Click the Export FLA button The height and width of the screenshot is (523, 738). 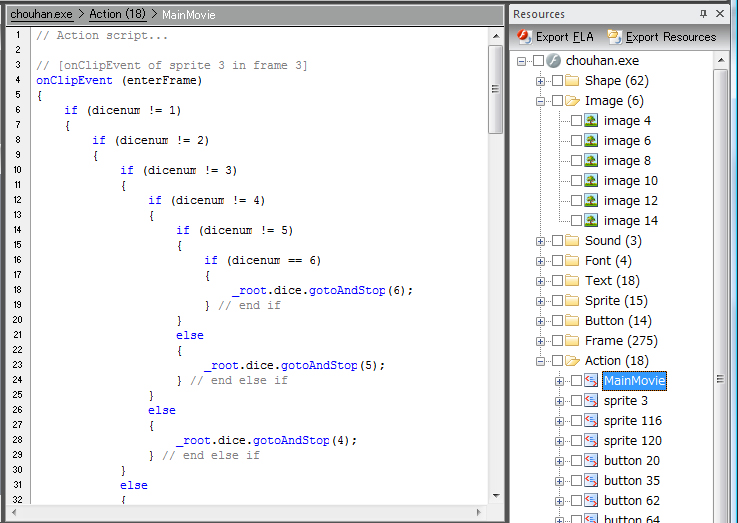click(555, 37)
